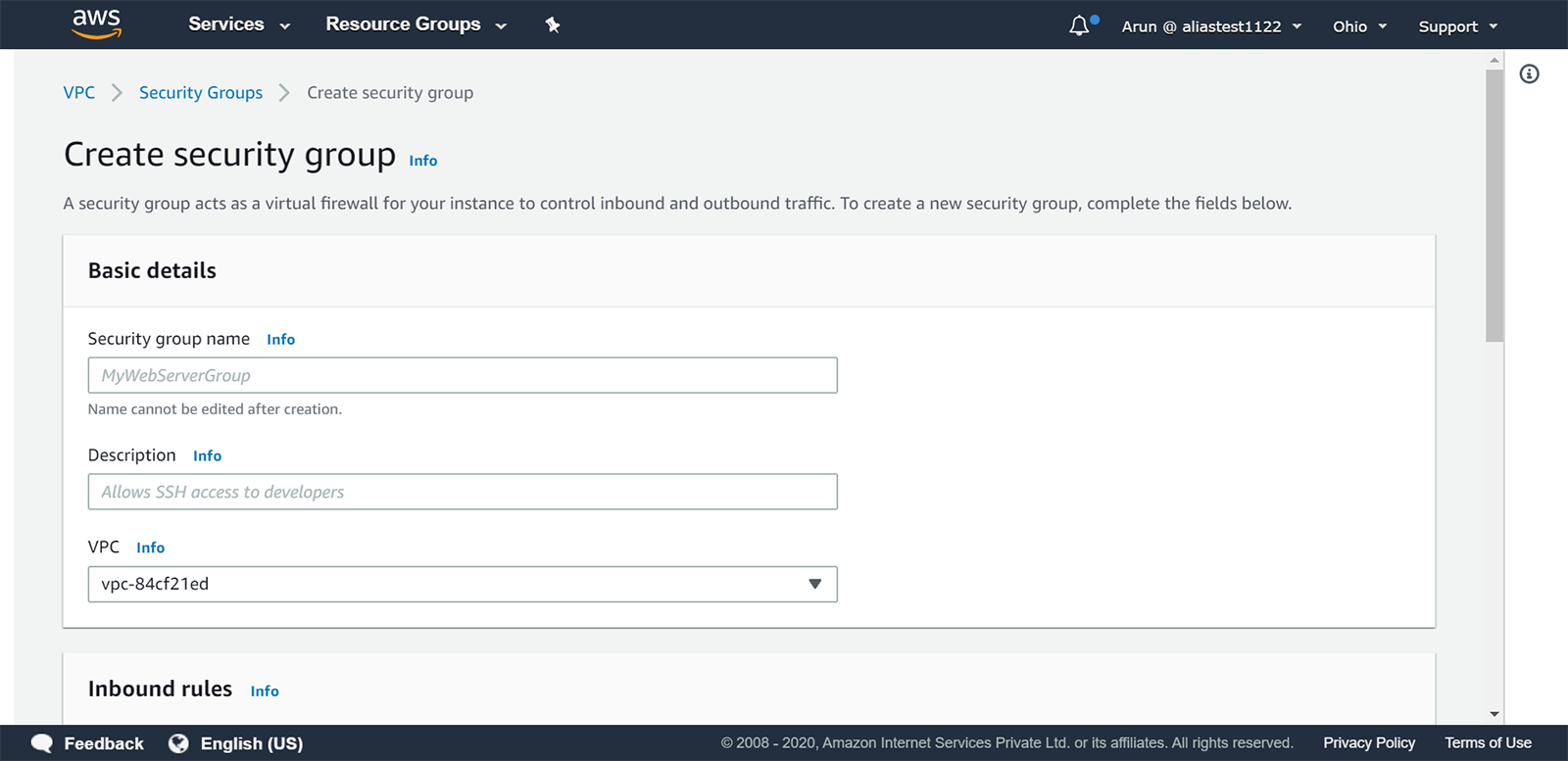
Task: Navigate to Security Groups breadcrumb
Action: click(201, 93)
